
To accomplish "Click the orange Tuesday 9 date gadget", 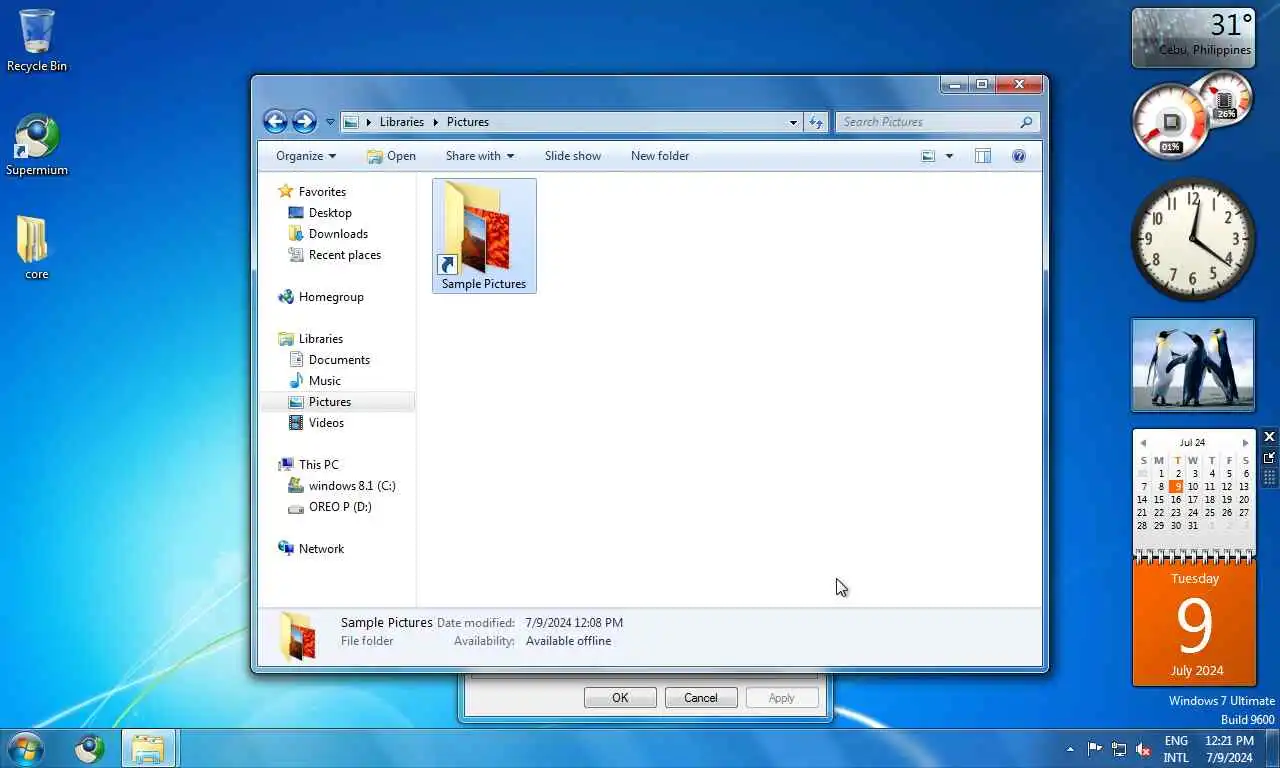I will [x=1194, y=623].
